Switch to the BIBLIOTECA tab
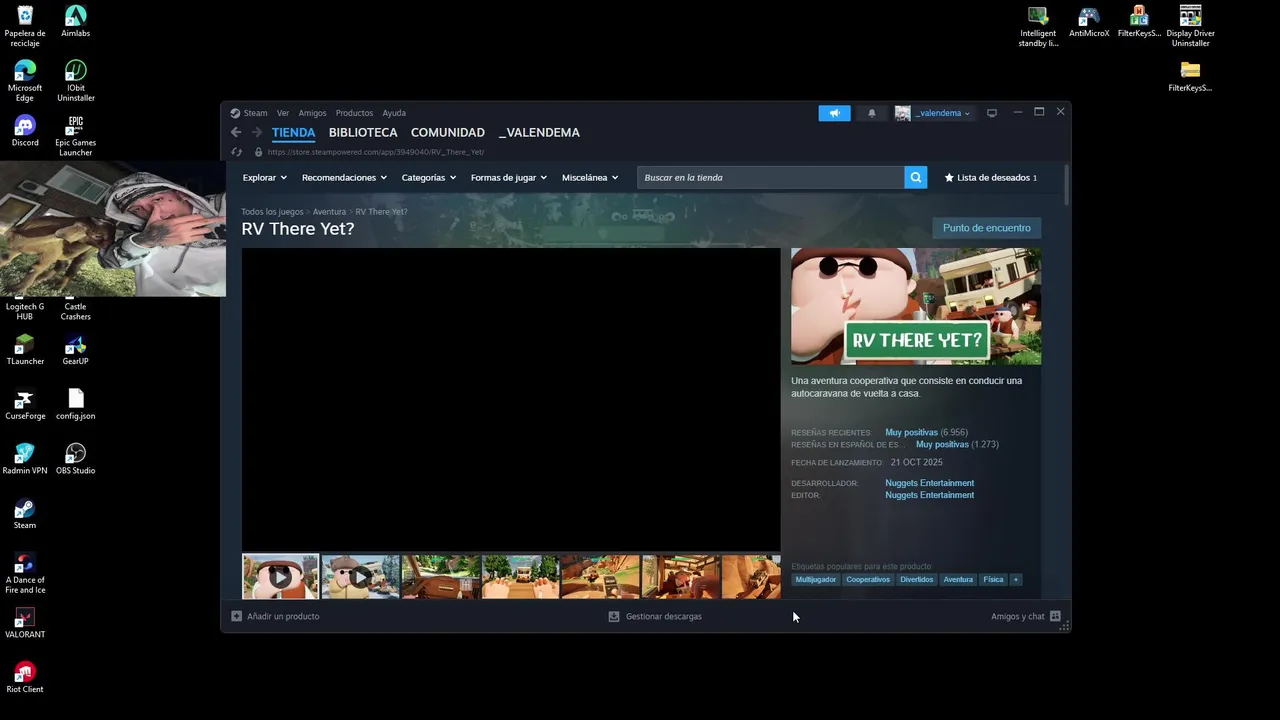The width and height of the screenshot is (1280, 720). pyautogui.click(x=363, y=132)
